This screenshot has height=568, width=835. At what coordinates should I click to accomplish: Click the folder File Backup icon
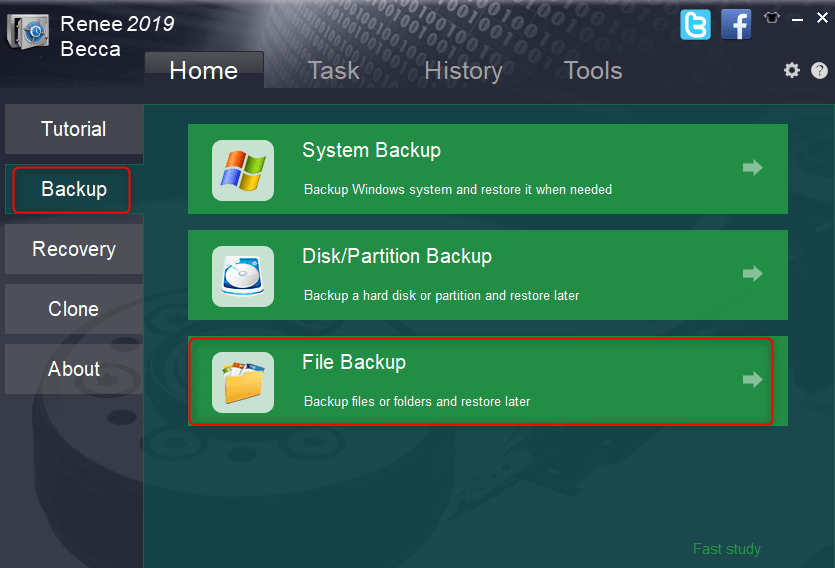click(243, 382)
